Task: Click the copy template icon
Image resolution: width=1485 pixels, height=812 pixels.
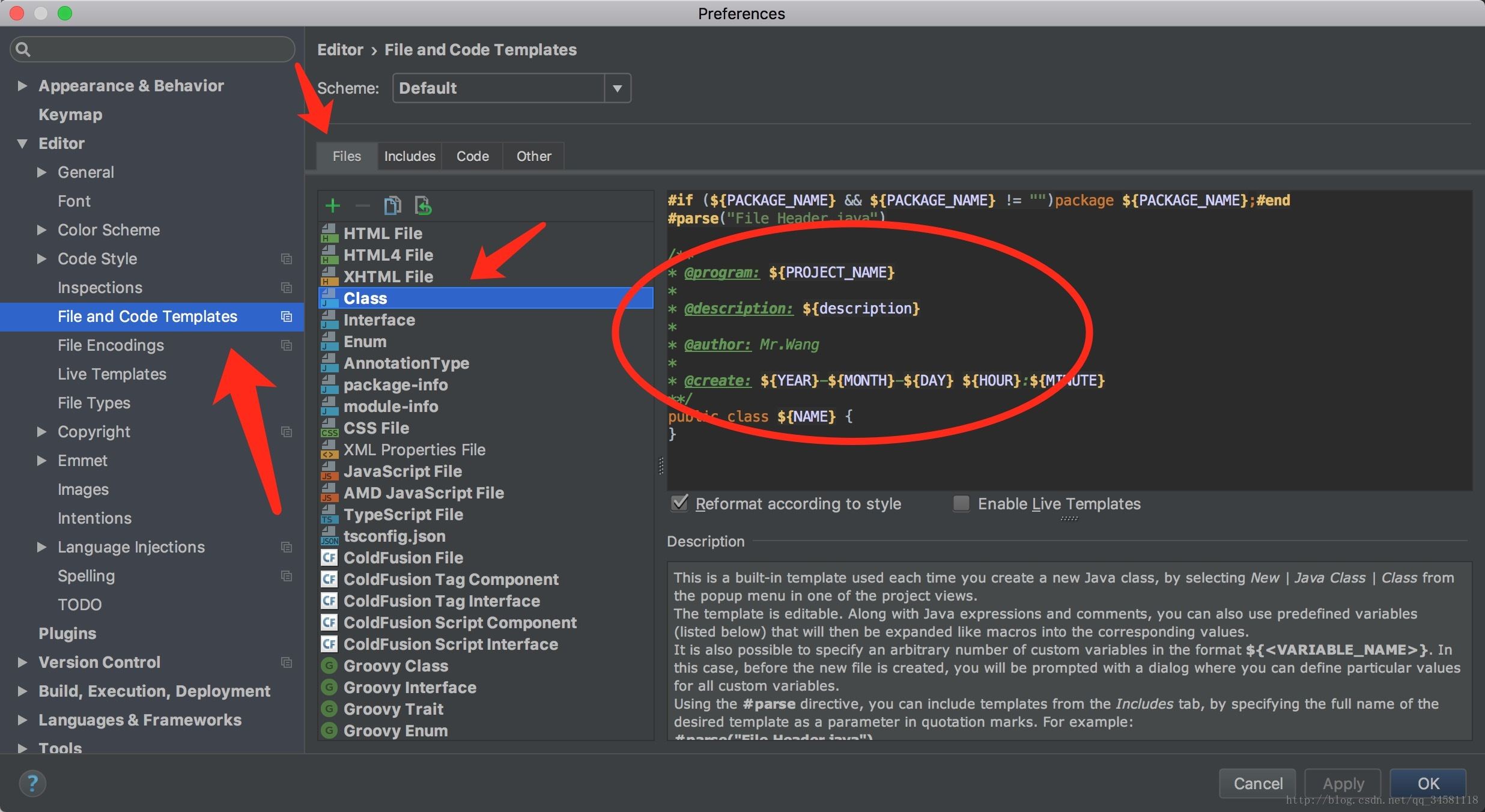Action: click(393, 206)
